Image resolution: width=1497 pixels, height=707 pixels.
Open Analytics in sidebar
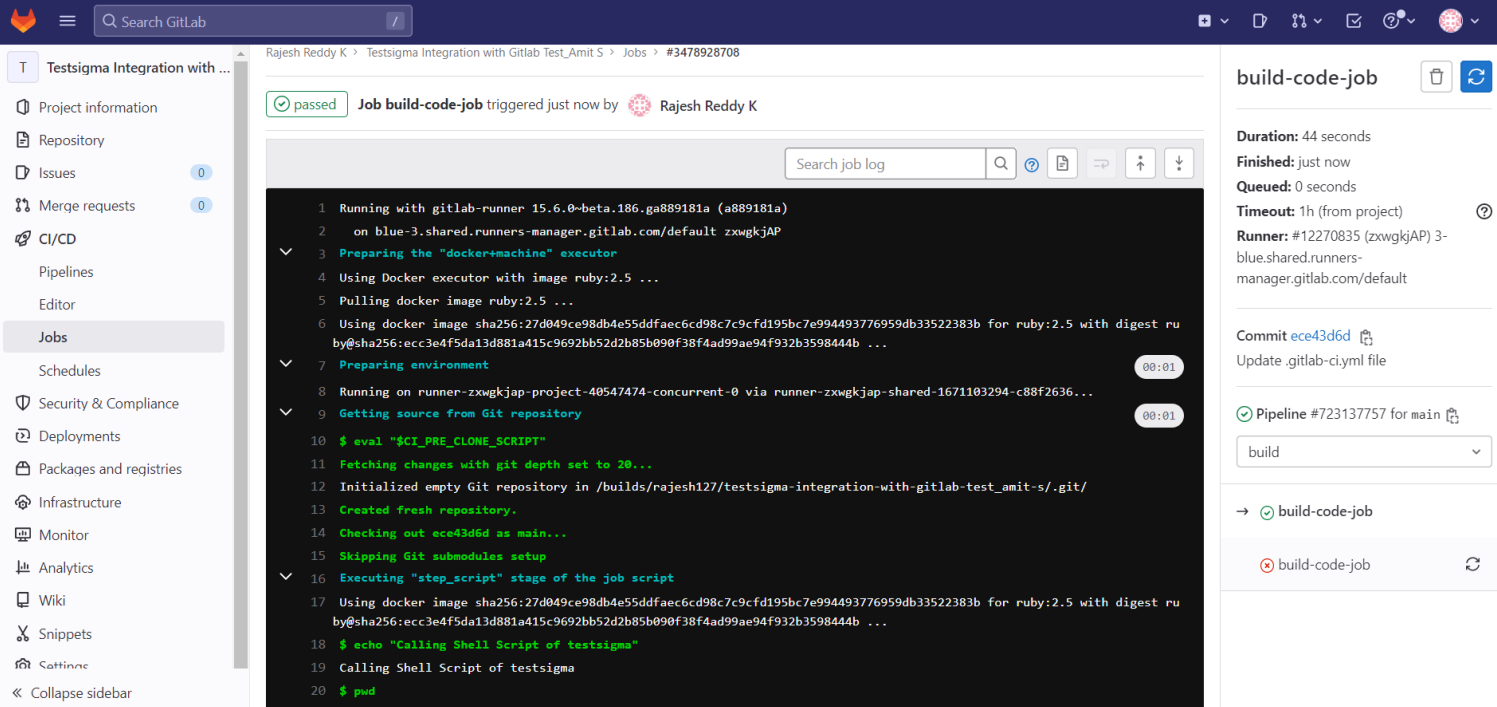click(x=66, y=568)
